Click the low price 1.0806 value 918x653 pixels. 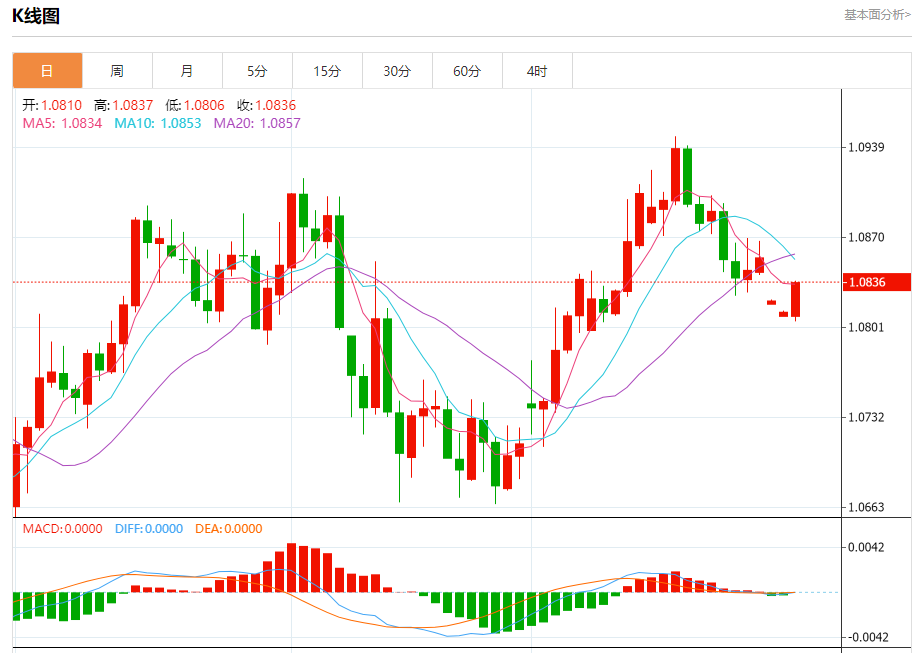click(204, 105)
